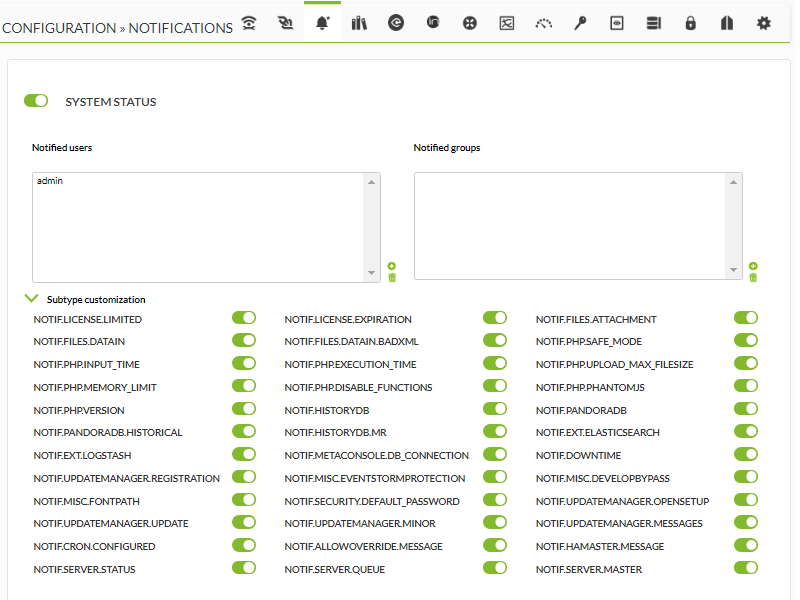Turn off NOTIF.SERVER.MASTER switch
The image size is (800, 600).
[746, 567]
